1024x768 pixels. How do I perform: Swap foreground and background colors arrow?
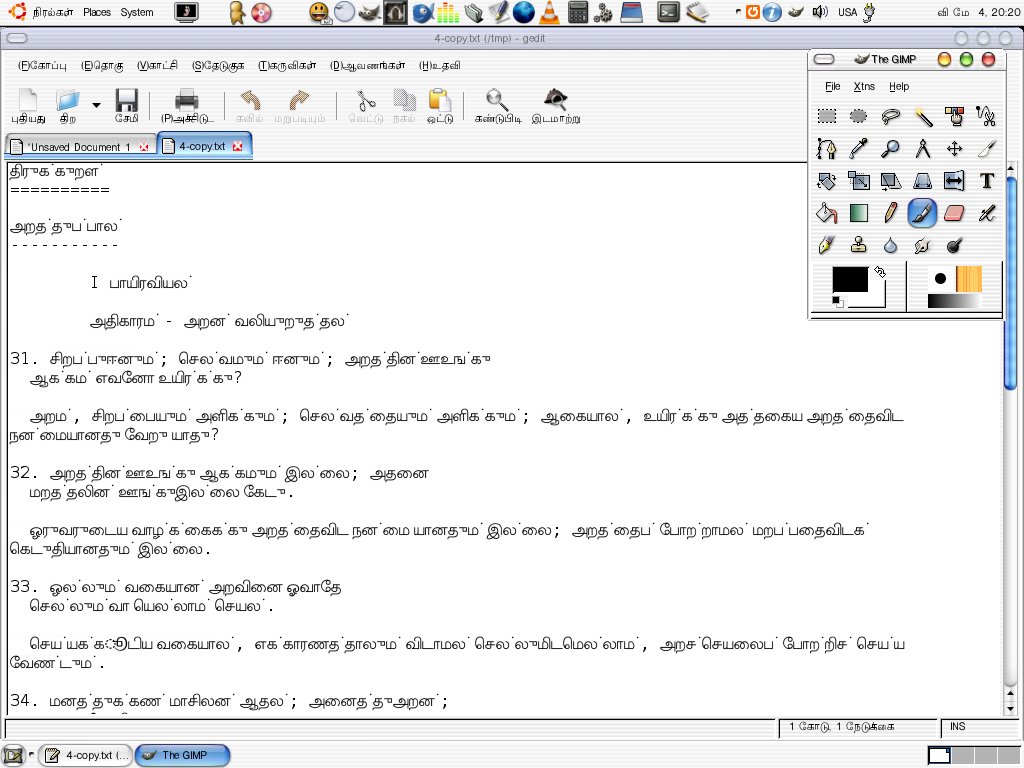pyautogui.click(x=880, y=272)
